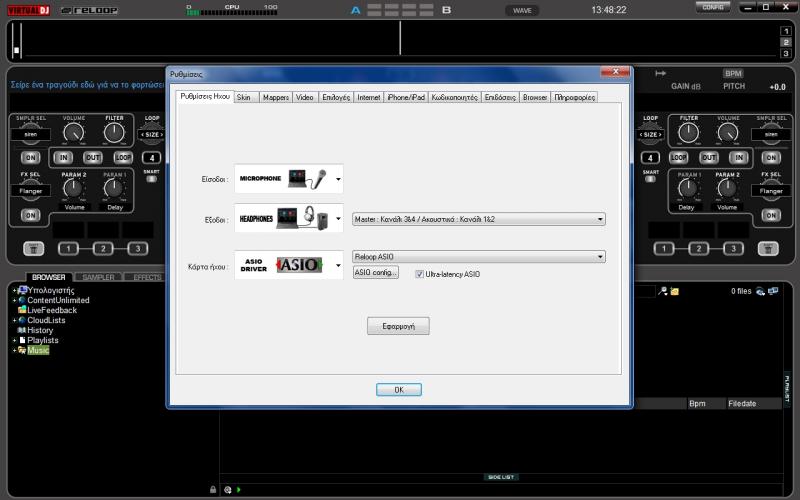Toggle right deck FX ON button
Viewport: 800px width, 500px height.
click(x=771, y=215)
